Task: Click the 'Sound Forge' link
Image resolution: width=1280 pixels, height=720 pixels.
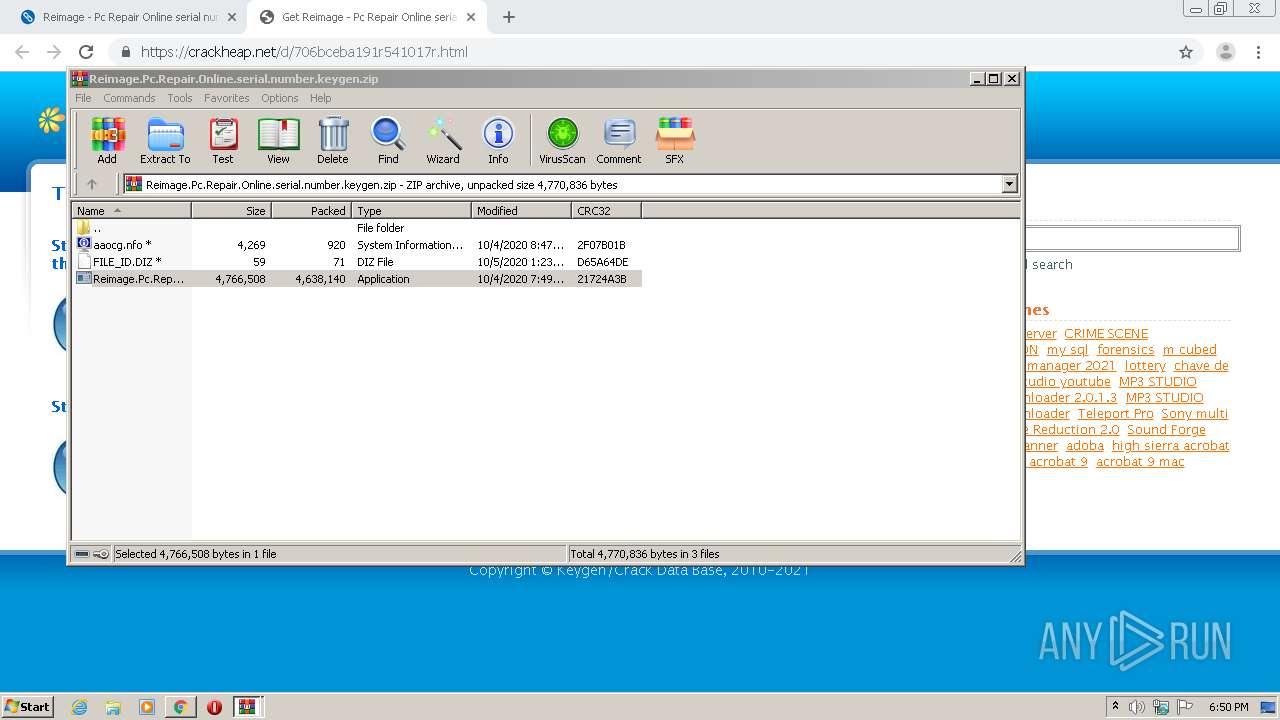Action: [x=1166, y=430]
